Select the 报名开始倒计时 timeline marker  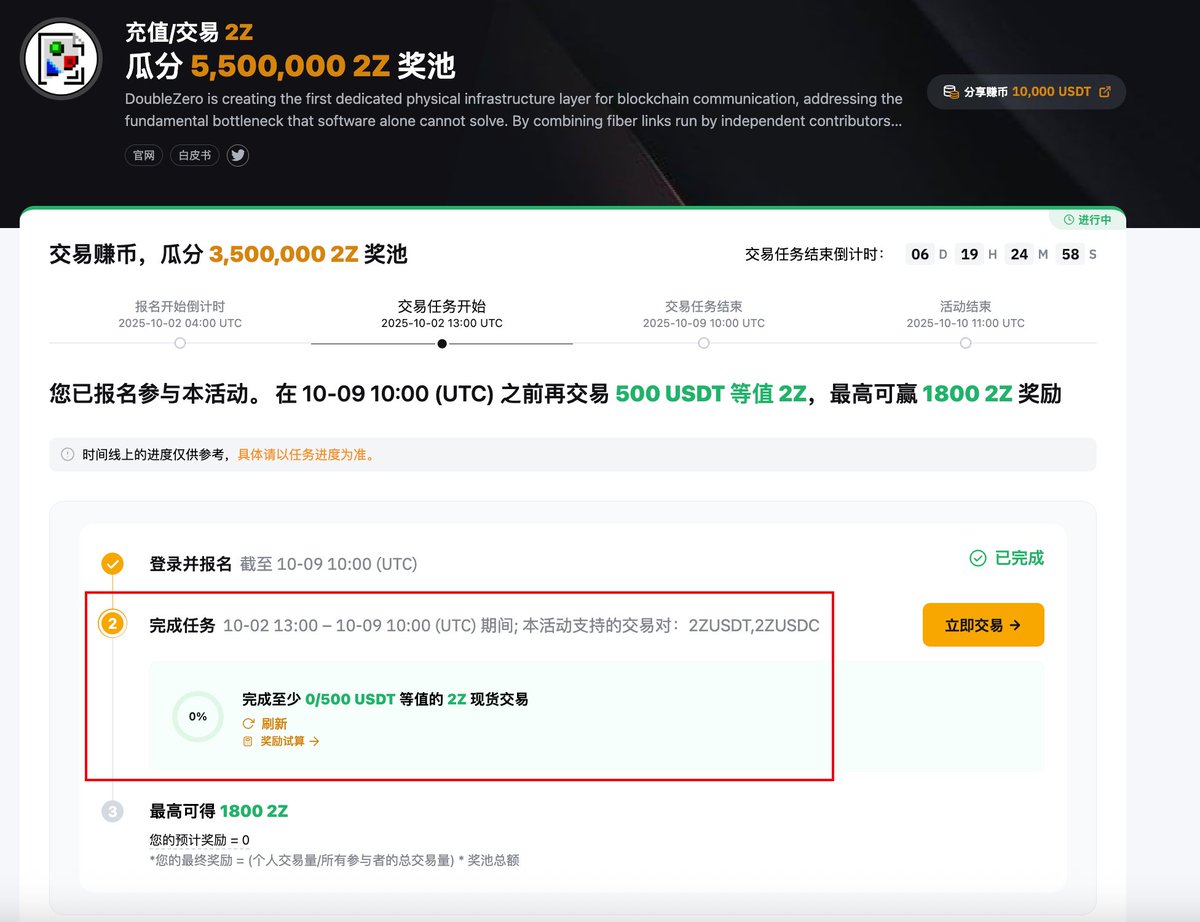pos(180,343)
